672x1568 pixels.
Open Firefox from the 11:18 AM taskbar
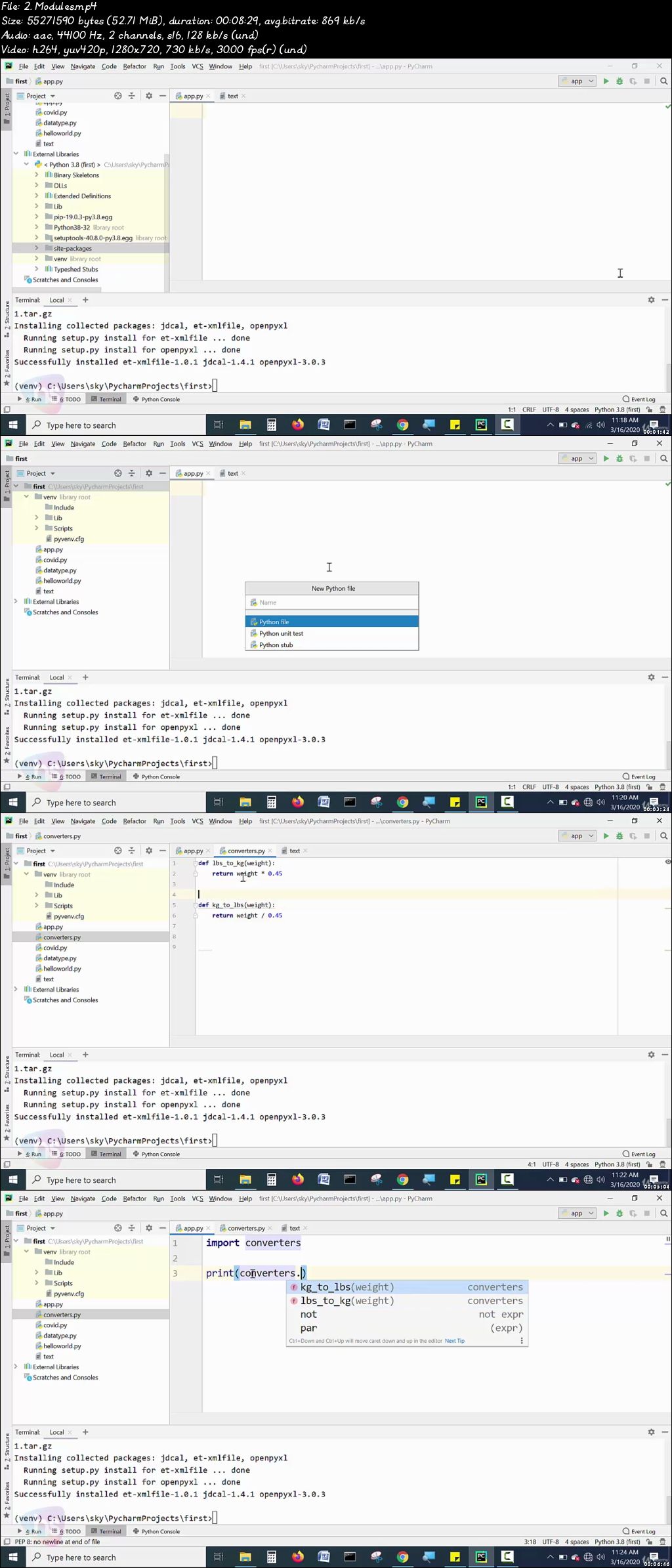[298, 425]
